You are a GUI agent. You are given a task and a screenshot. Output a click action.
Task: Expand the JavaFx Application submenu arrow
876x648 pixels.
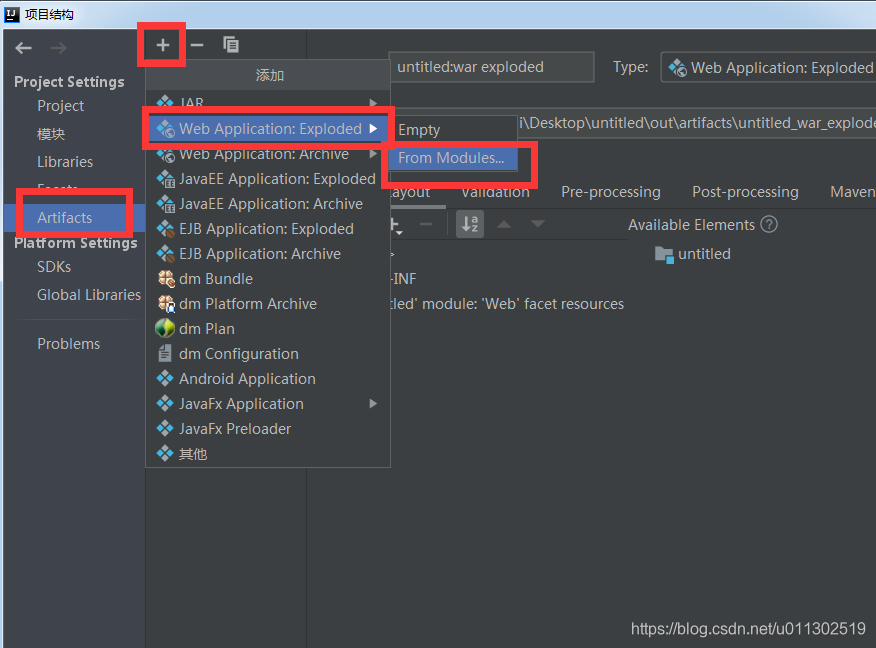click(373, 403)
